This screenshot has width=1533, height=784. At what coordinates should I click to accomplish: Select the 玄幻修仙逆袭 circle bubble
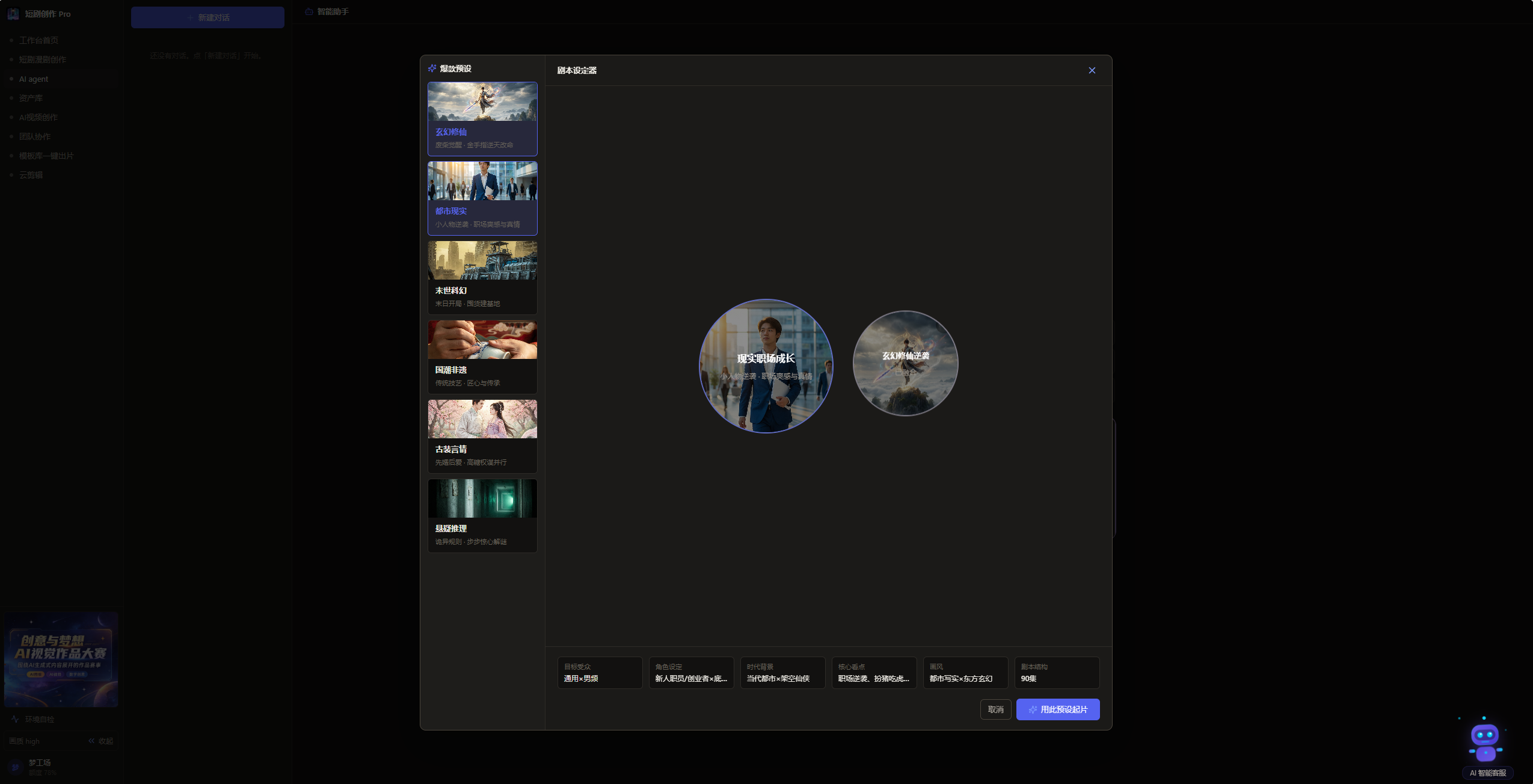(905, 363)
